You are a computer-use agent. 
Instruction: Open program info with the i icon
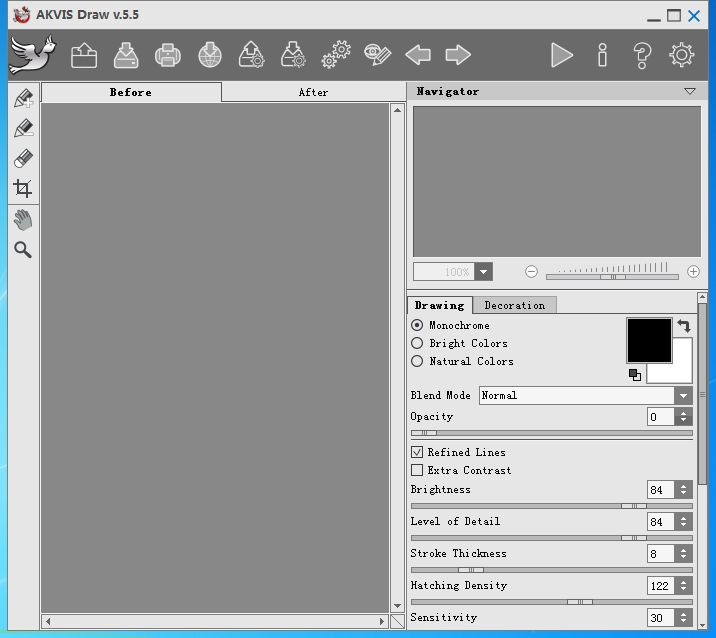click(602, 55)
